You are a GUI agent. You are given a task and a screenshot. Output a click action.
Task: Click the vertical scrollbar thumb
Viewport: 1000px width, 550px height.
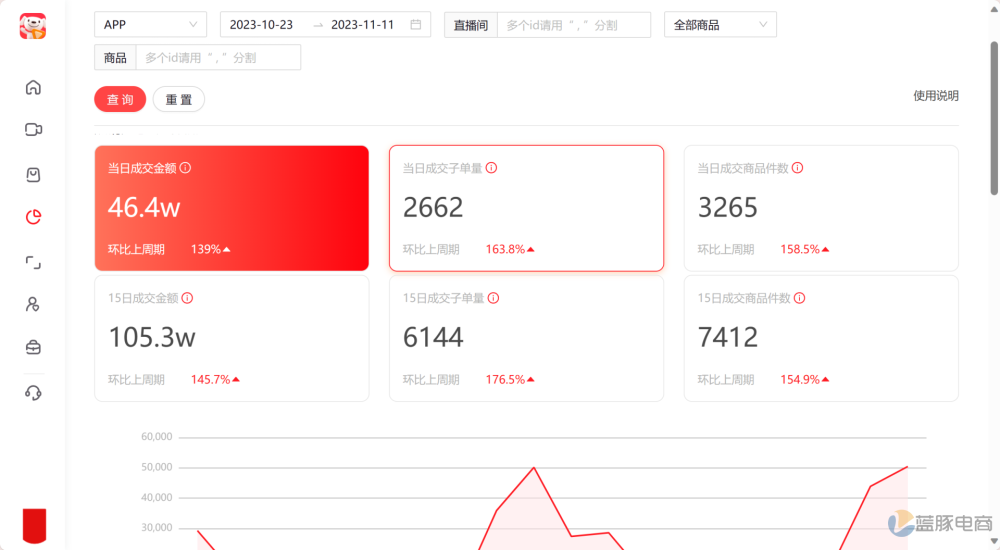tap(994, 118)
